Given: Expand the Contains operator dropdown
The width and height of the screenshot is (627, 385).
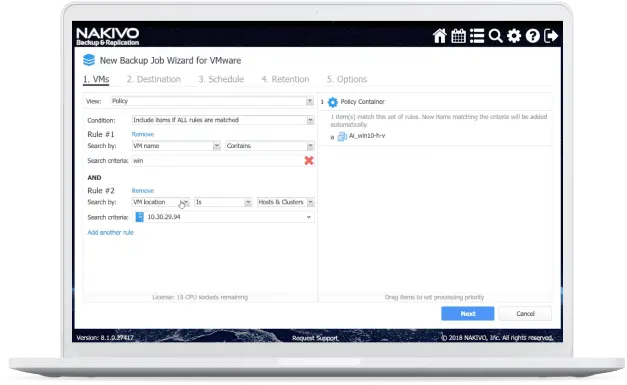Looking at the screenshot, I should coord(270,146).
